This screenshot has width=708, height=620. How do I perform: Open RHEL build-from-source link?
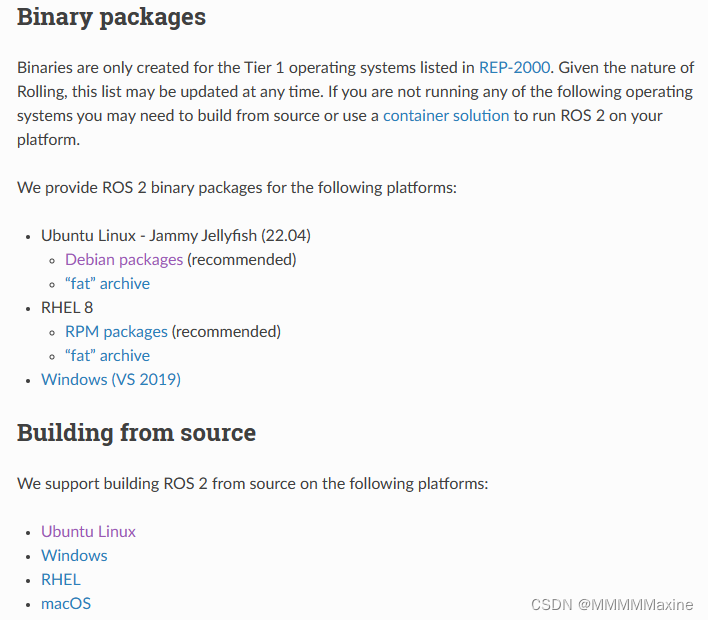click(x=61, y=579)
